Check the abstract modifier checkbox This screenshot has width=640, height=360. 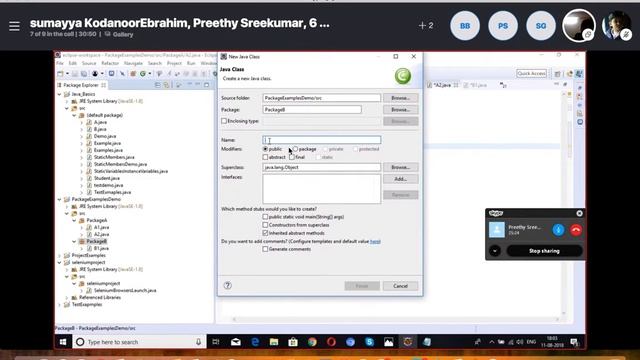pyautogui.click(x=265, y=157)
